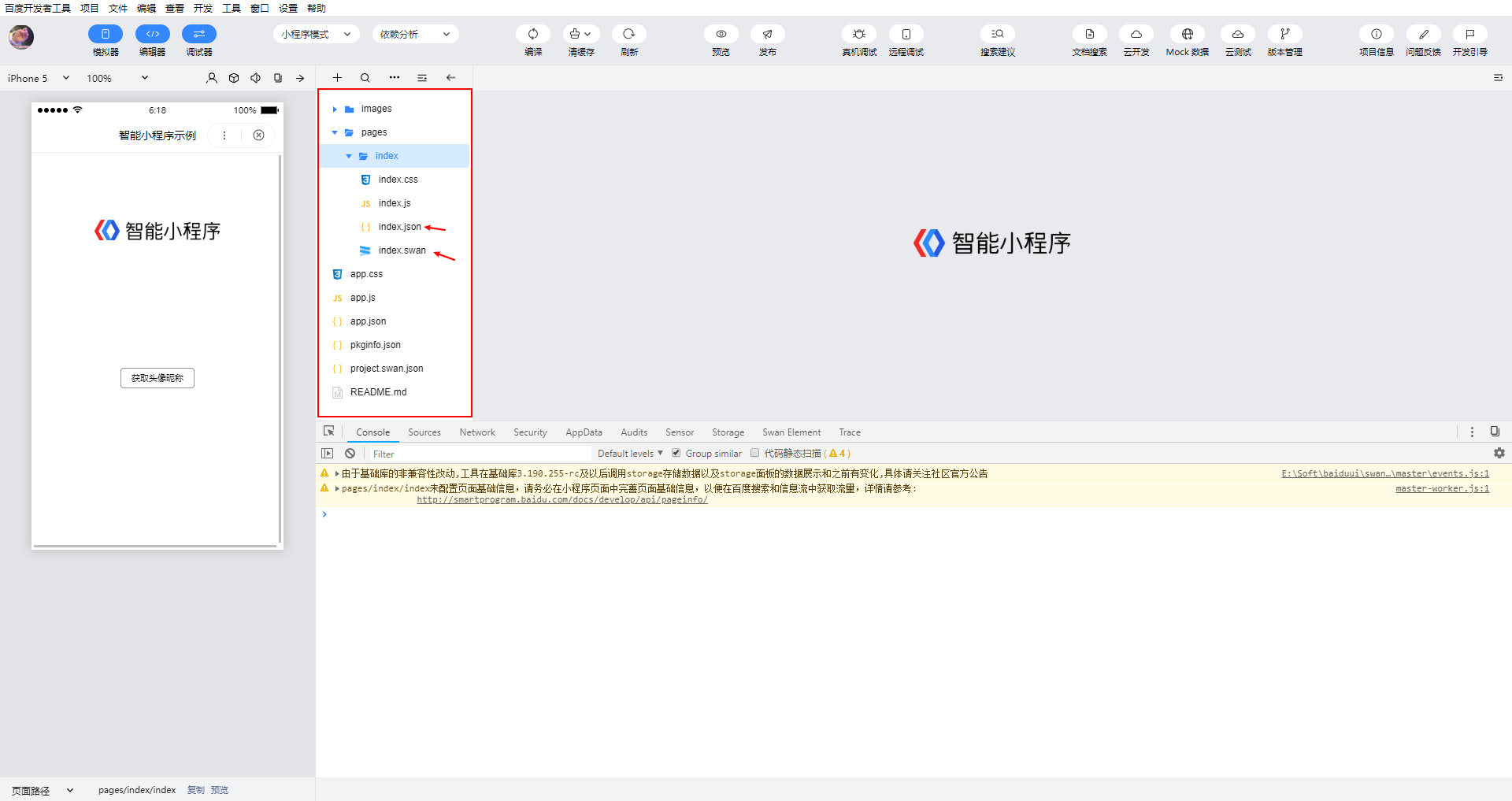Add a new file with the plus icon

pyautogui.click(x=337, y=77)
